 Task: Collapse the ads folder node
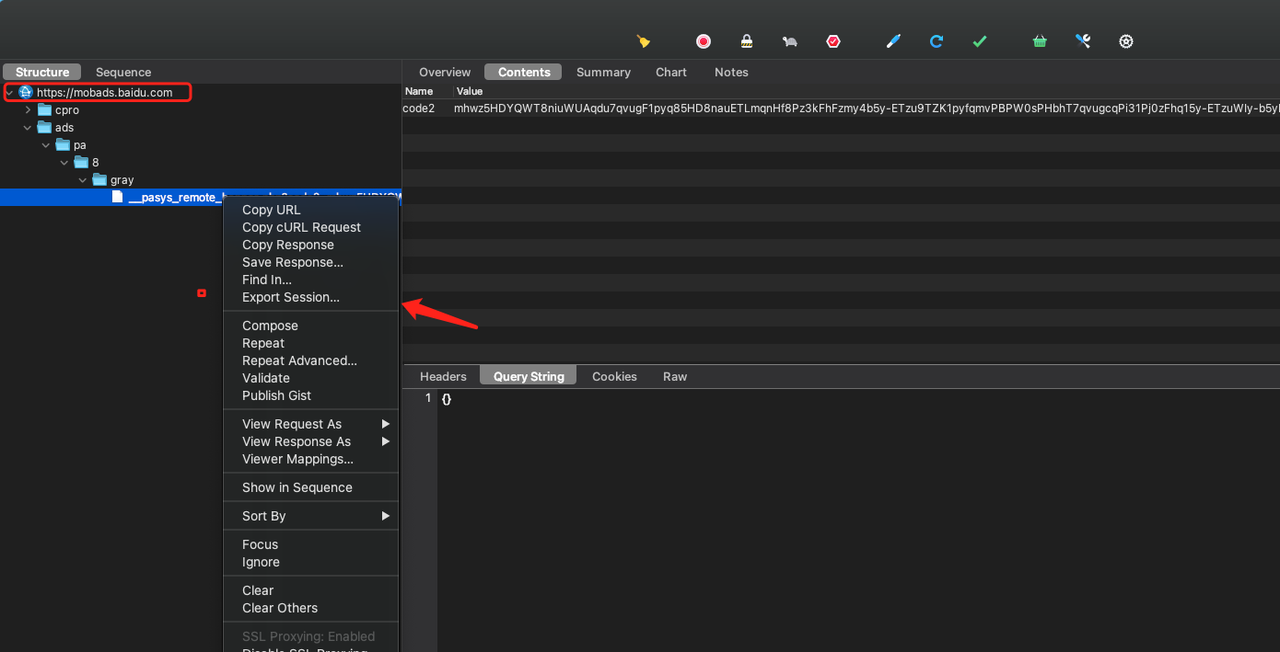pyautogui.click(x=29, y=127)
